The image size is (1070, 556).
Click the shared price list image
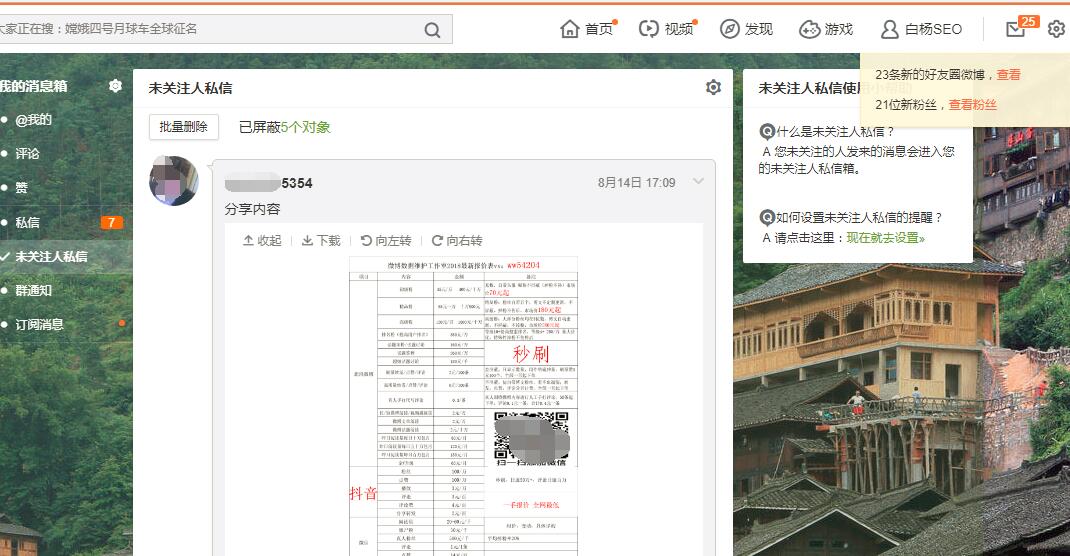click(x=463, y=406)
